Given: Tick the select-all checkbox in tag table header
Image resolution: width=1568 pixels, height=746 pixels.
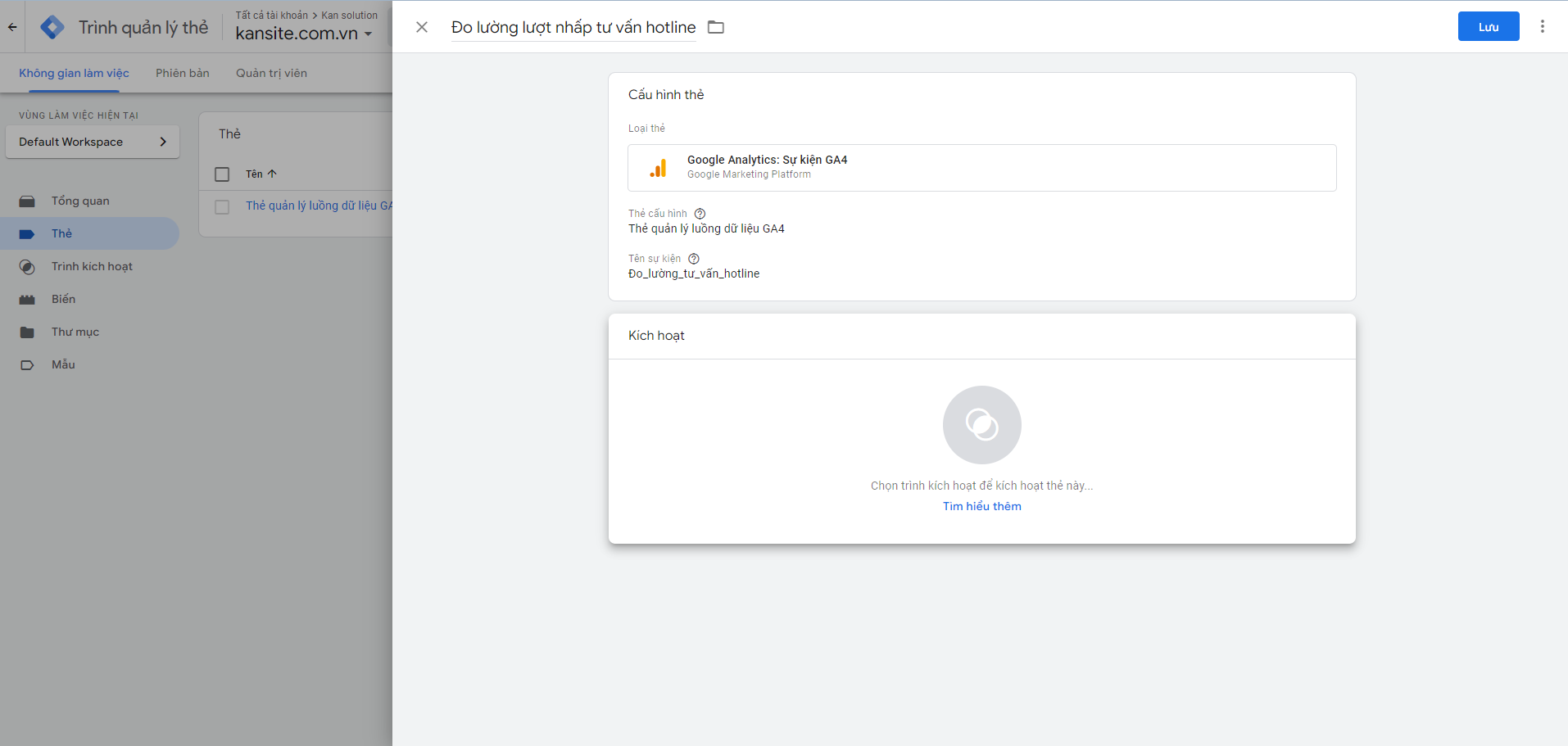Looking at the screenshot, I should coord(222,174).
